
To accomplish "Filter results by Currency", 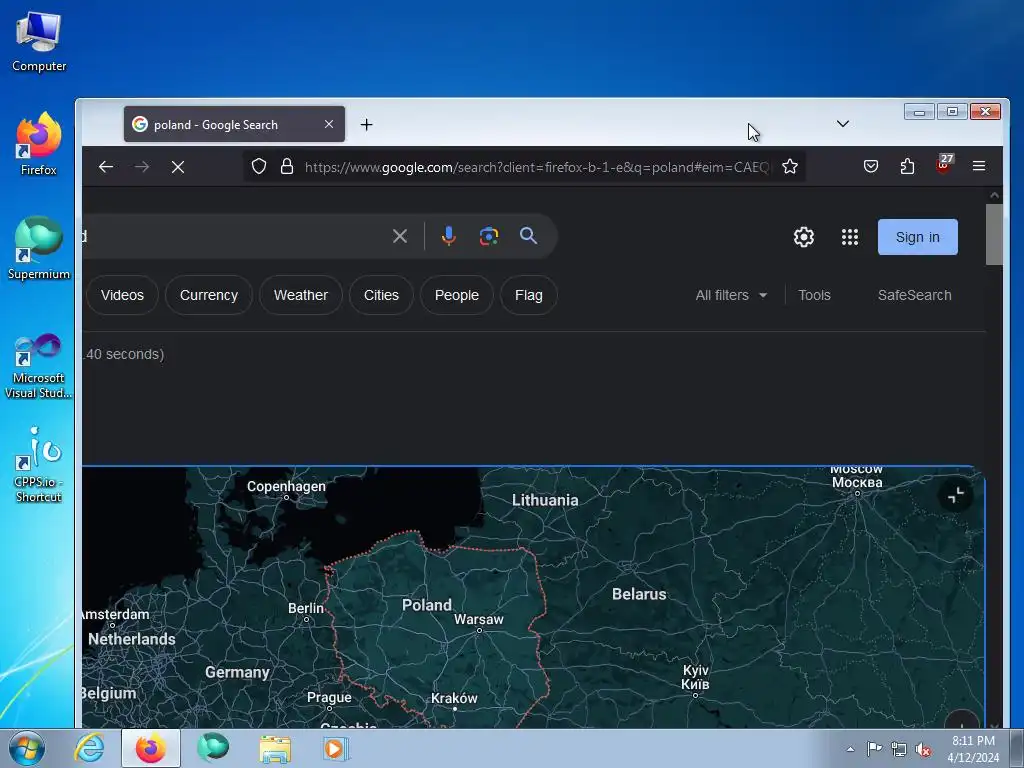I will (208, 295).
